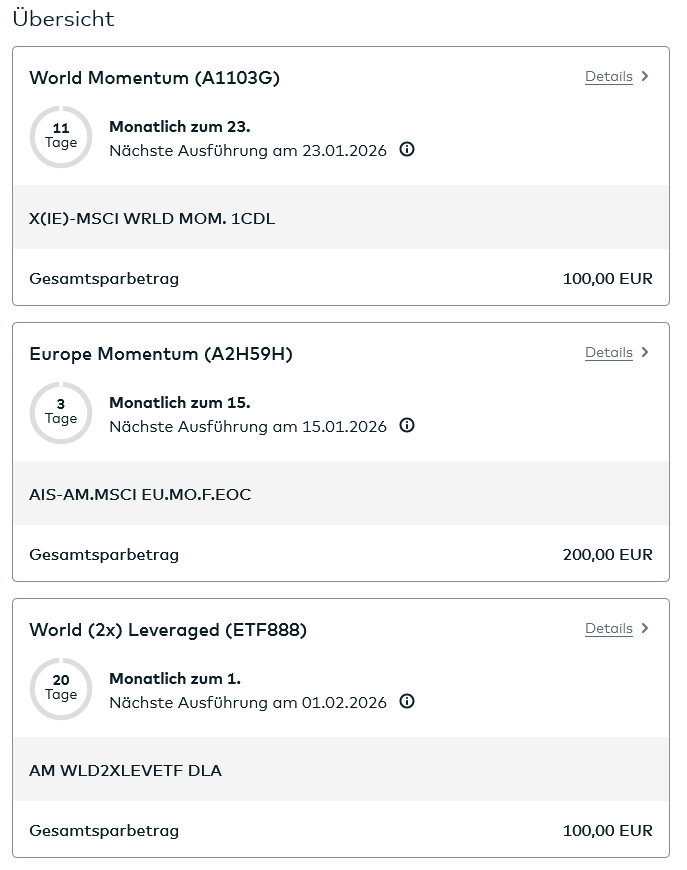This screenshot has height=870, width=687.
Task: Click the Übersicht heading
Action: coord(62,19)
